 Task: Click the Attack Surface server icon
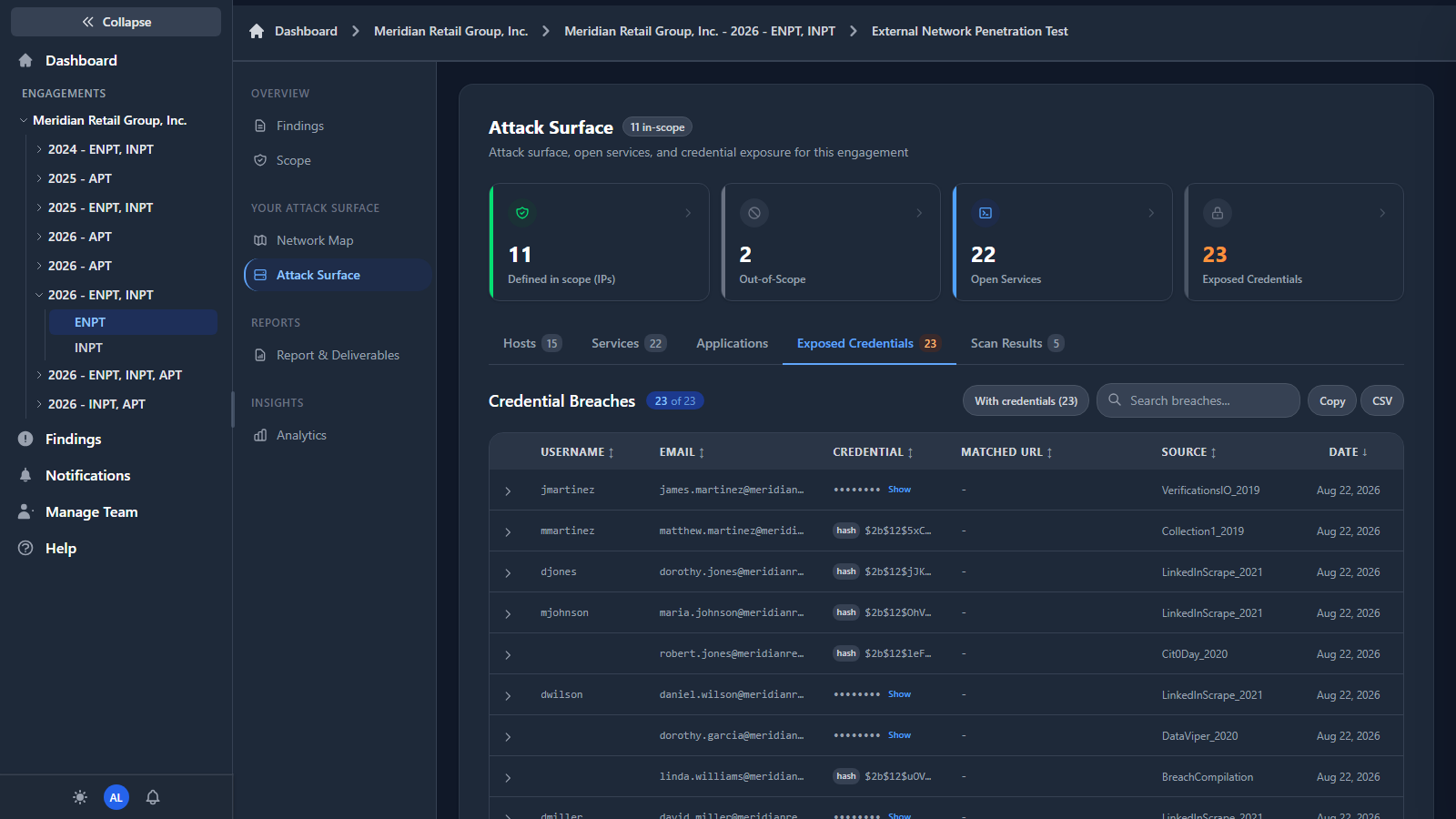pos(260,275)
